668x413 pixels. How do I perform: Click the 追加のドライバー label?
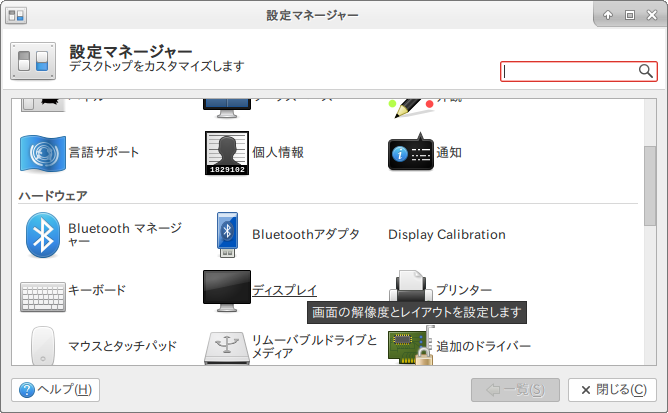point(484,346)
